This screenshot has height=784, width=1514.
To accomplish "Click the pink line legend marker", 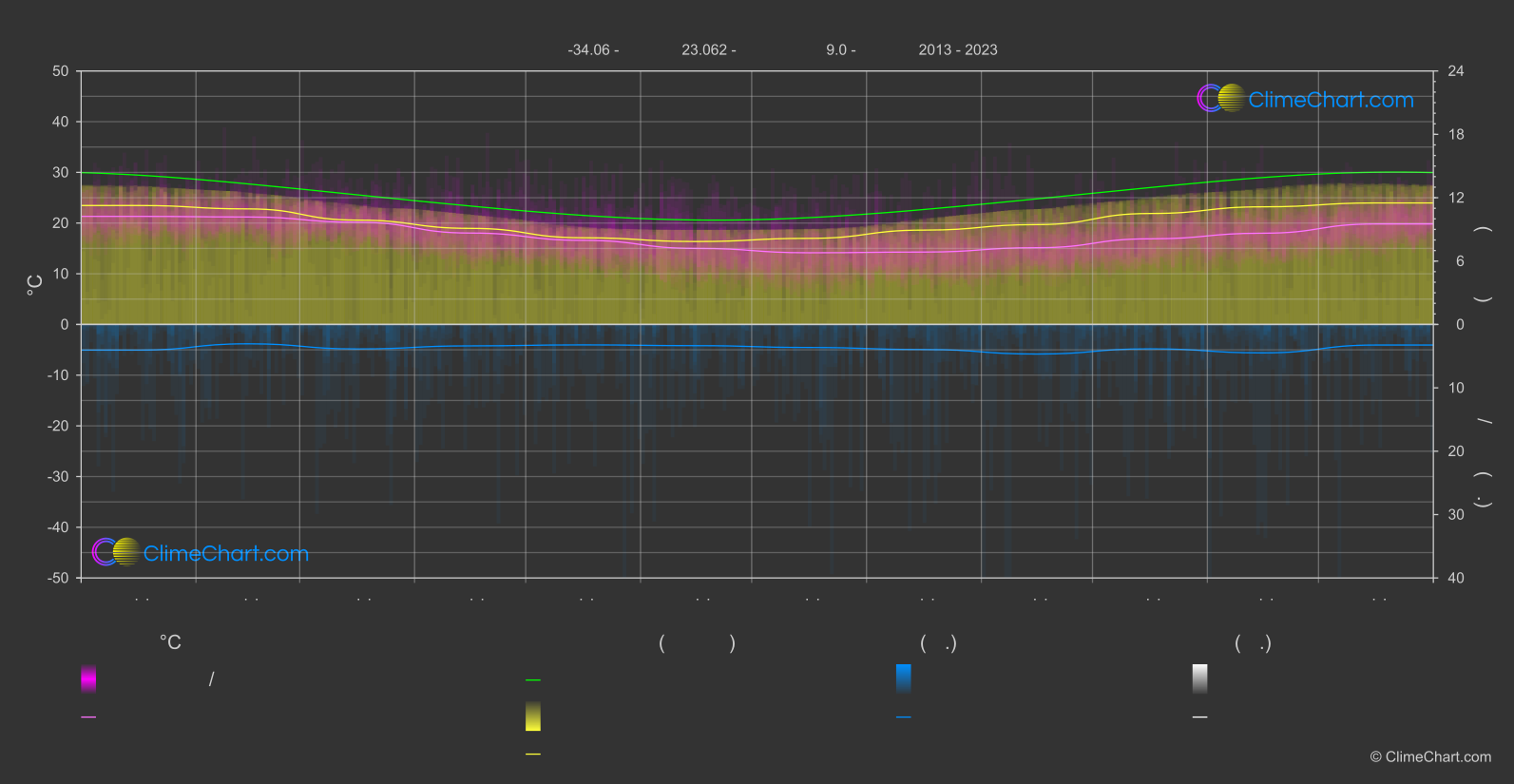I will point(88,717).
